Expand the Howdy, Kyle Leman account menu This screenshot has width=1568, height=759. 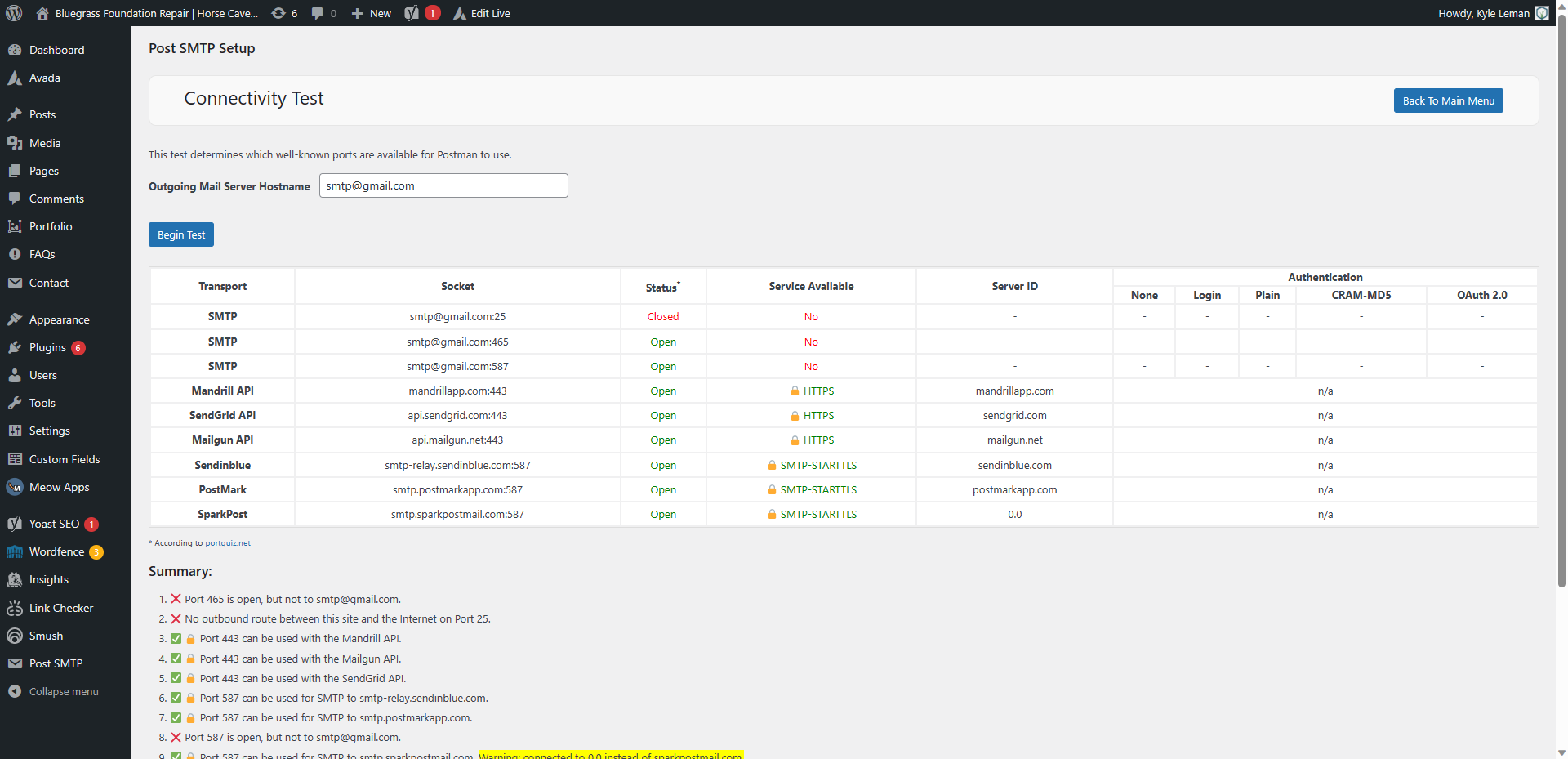point(1483,13)
